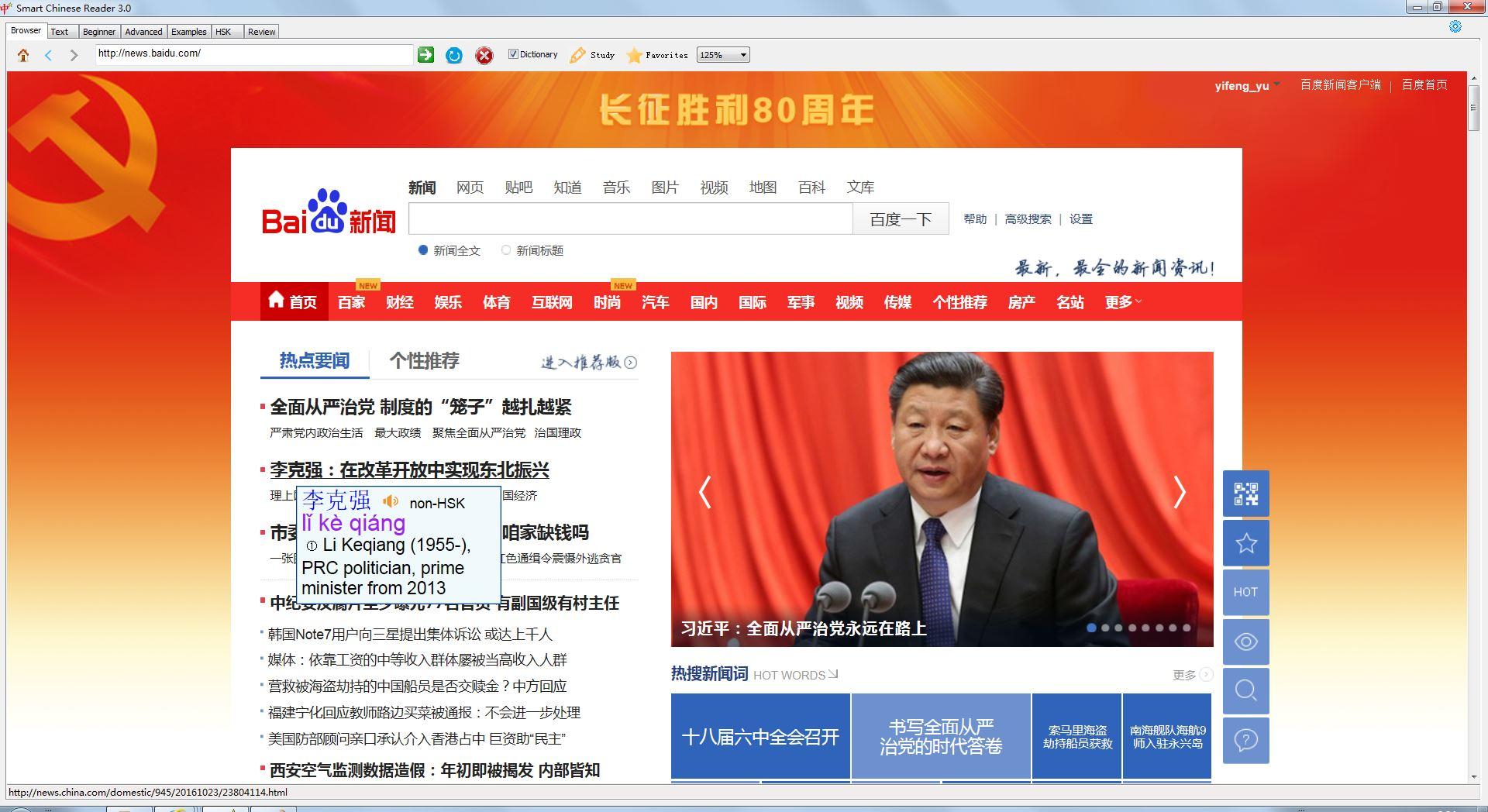
Task: Play pronunciation speaker icon for 李克强
Action: (391, 501)
